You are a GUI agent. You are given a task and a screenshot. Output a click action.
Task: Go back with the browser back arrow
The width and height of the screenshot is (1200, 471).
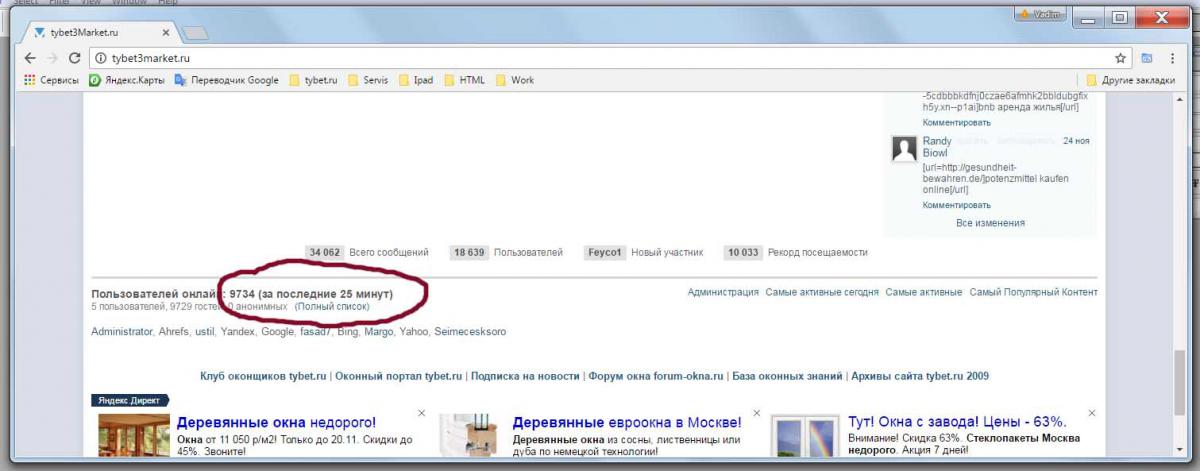click(x=28, y=58)
